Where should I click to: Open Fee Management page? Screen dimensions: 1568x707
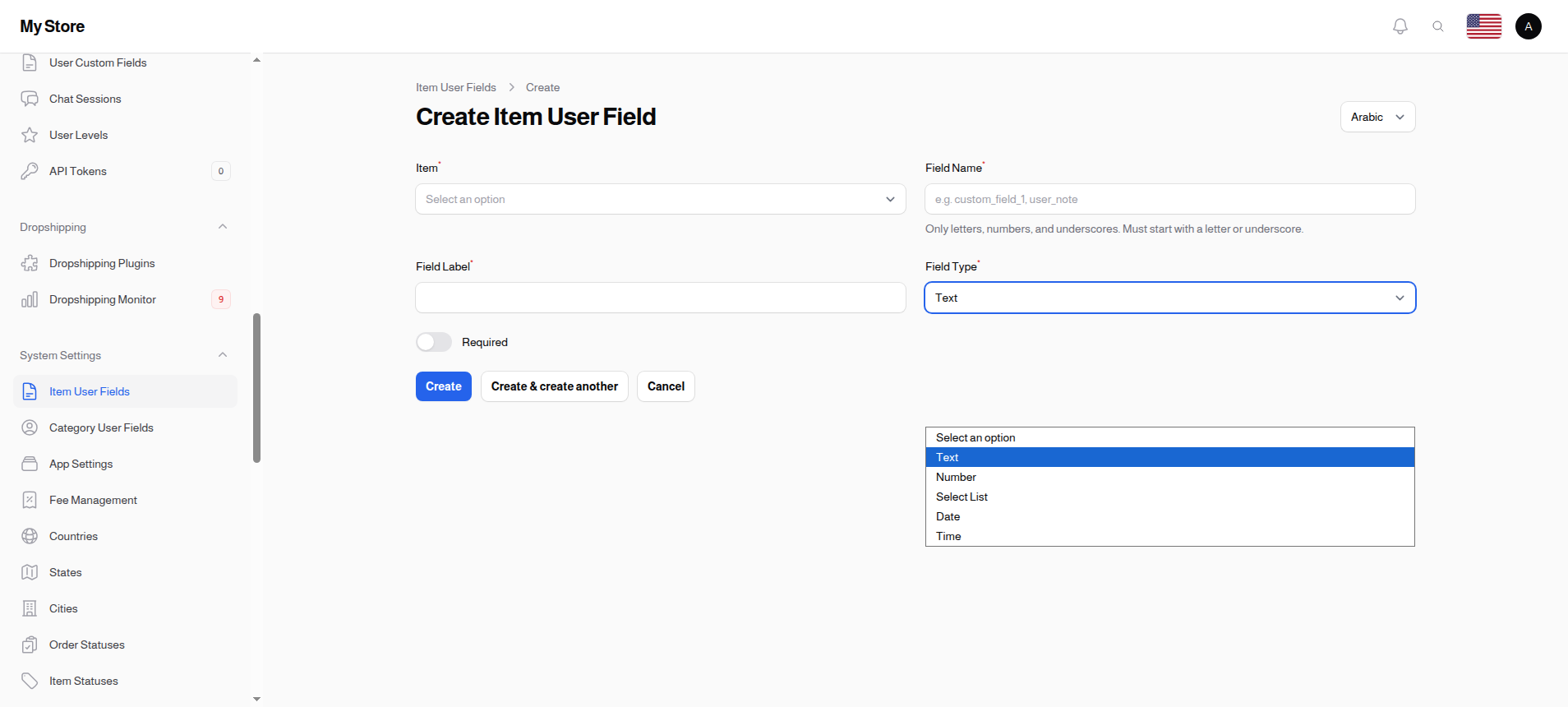(x=125, y=500)
